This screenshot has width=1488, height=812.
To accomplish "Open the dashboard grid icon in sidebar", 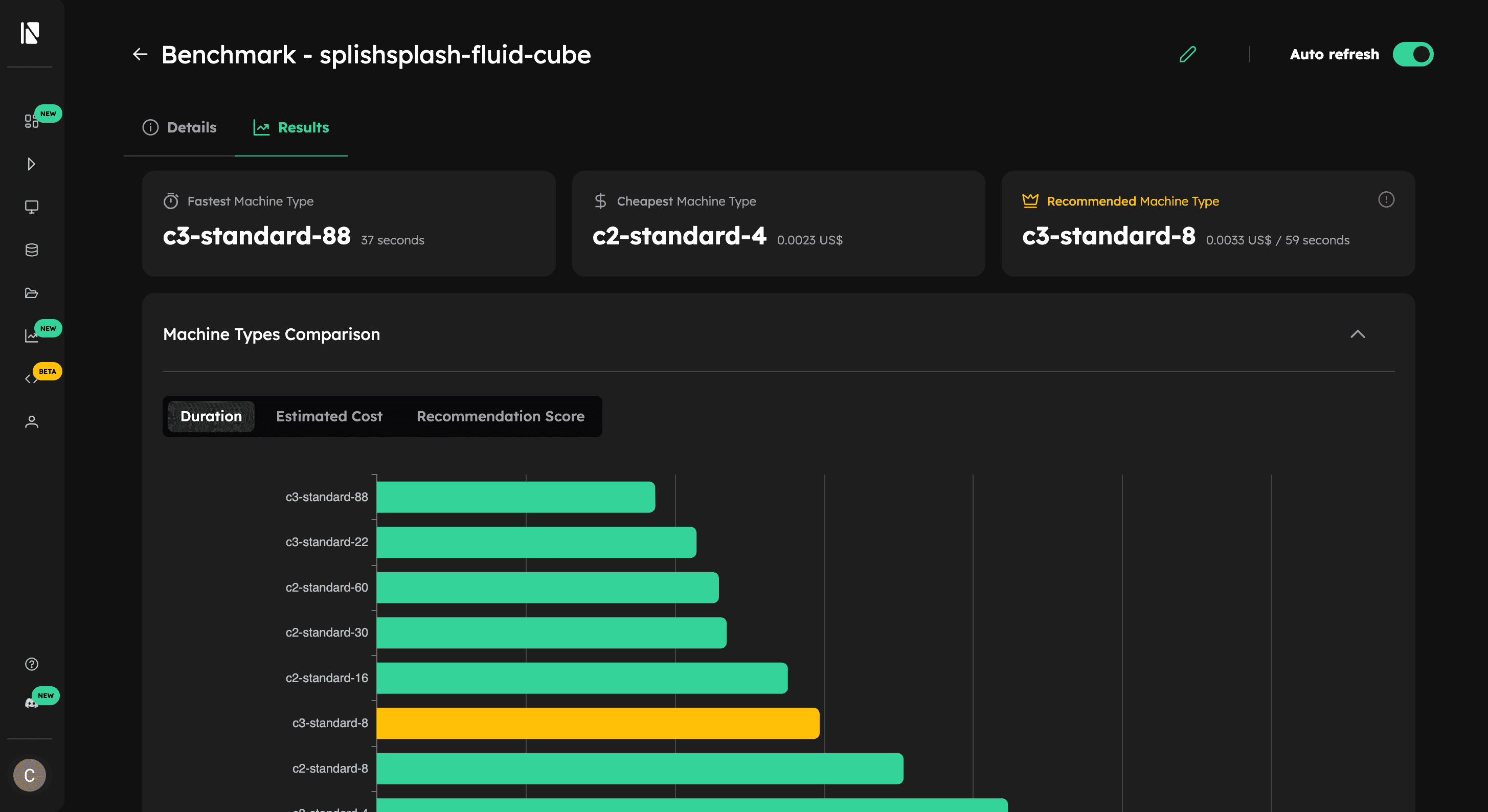I will click(31, 121).
